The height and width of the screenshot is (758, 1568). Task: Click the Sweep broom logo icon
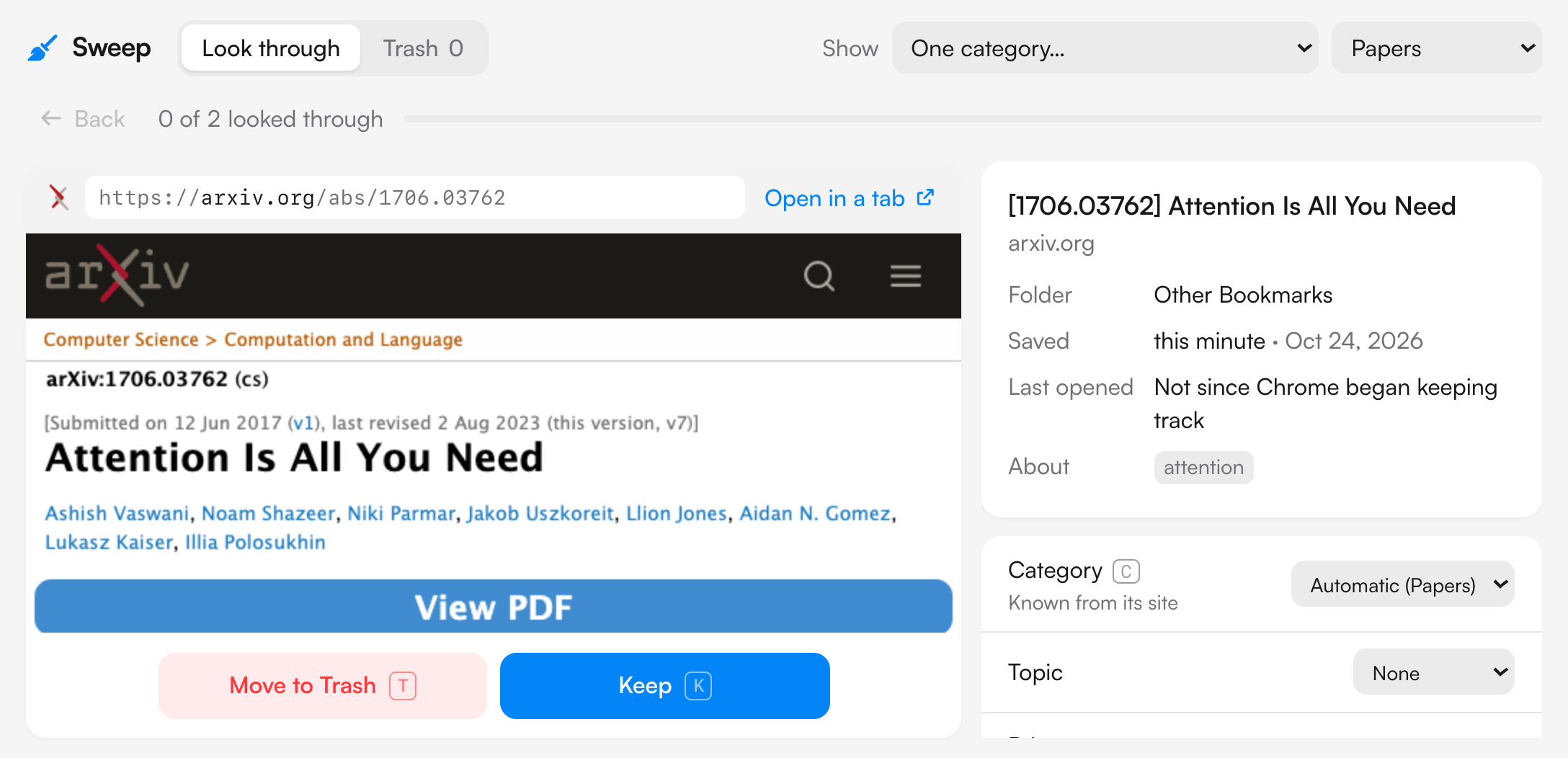pos(43,48)
